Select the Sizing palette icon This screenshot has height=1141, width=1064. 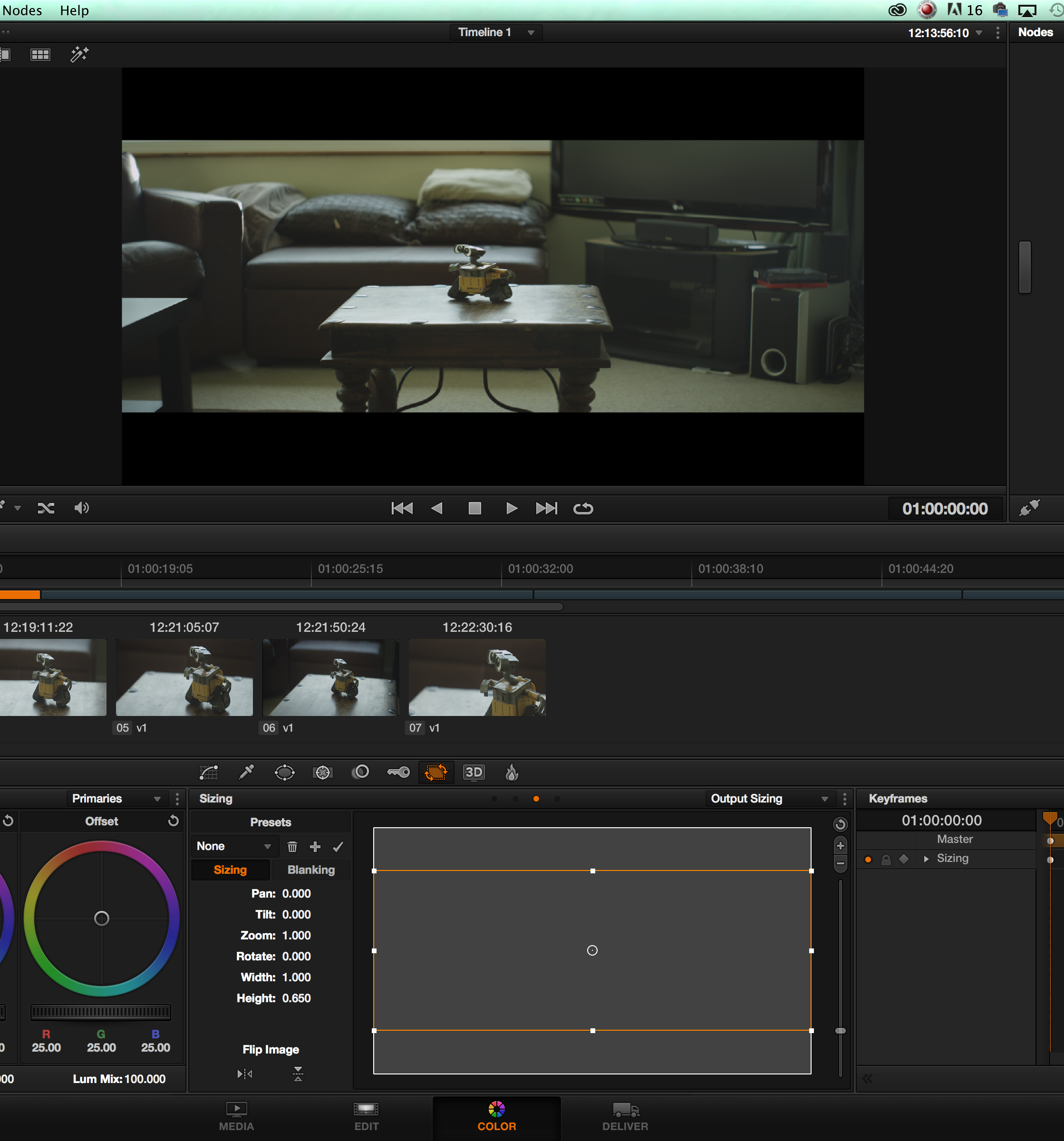point(436,773)
